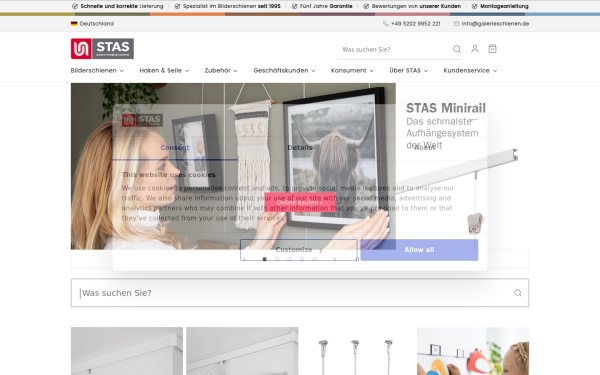The image size is (600, 375).
Task: Select the third carousel dot
Action: coord(290,259)
